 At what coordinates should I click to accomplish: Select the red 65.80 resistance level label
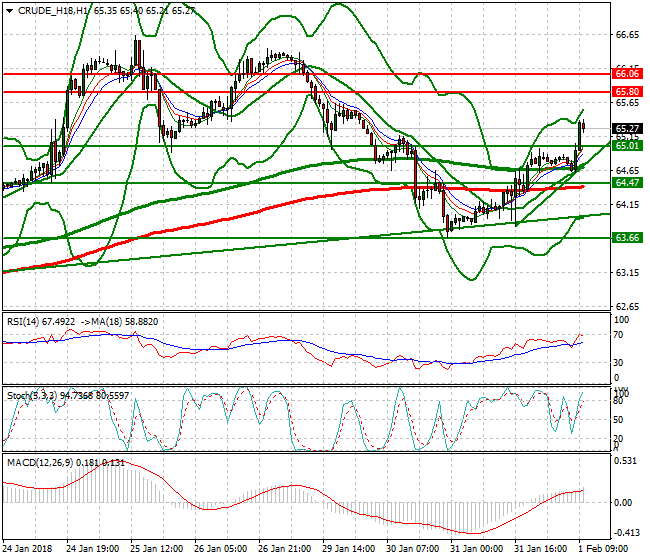pos(627,92)
